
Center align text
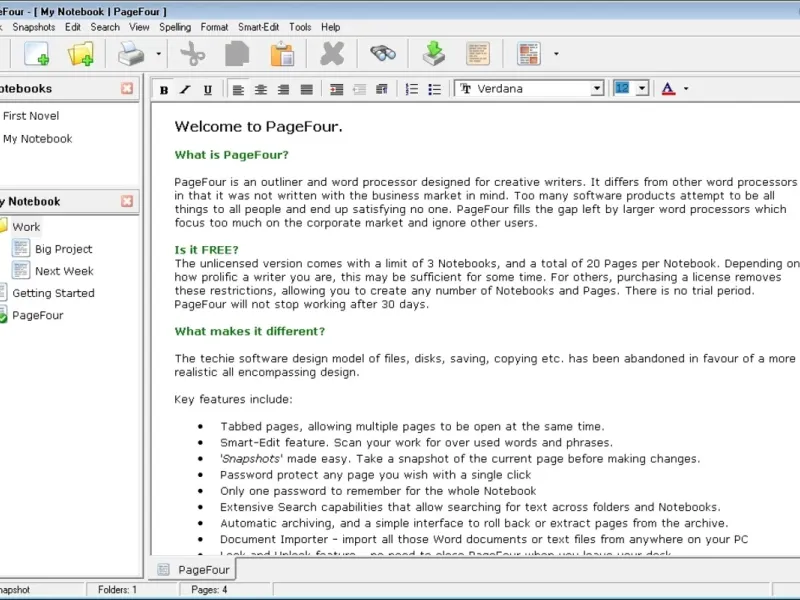(x=261, y=90)
